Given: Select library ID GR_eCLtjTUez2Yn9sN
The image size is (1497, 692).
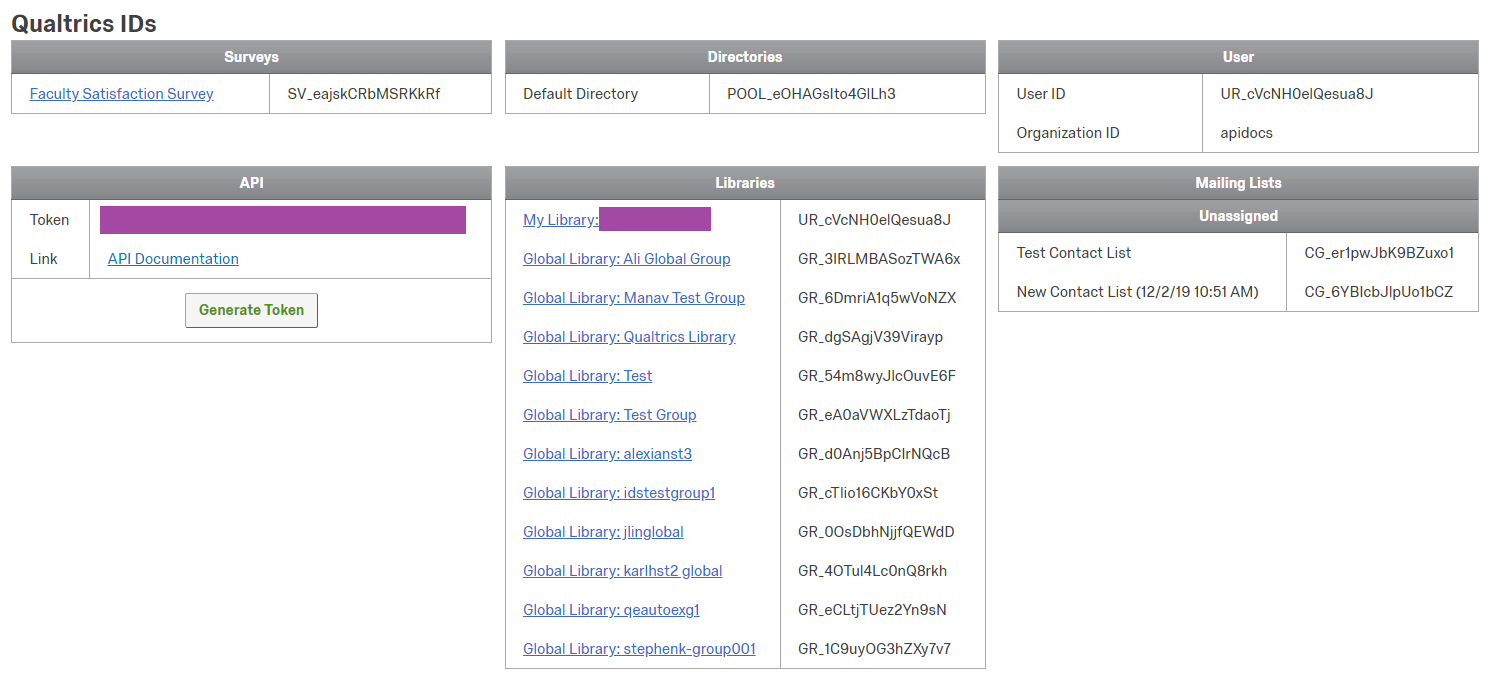Looking at the screenshot, I should coord(872,610).
